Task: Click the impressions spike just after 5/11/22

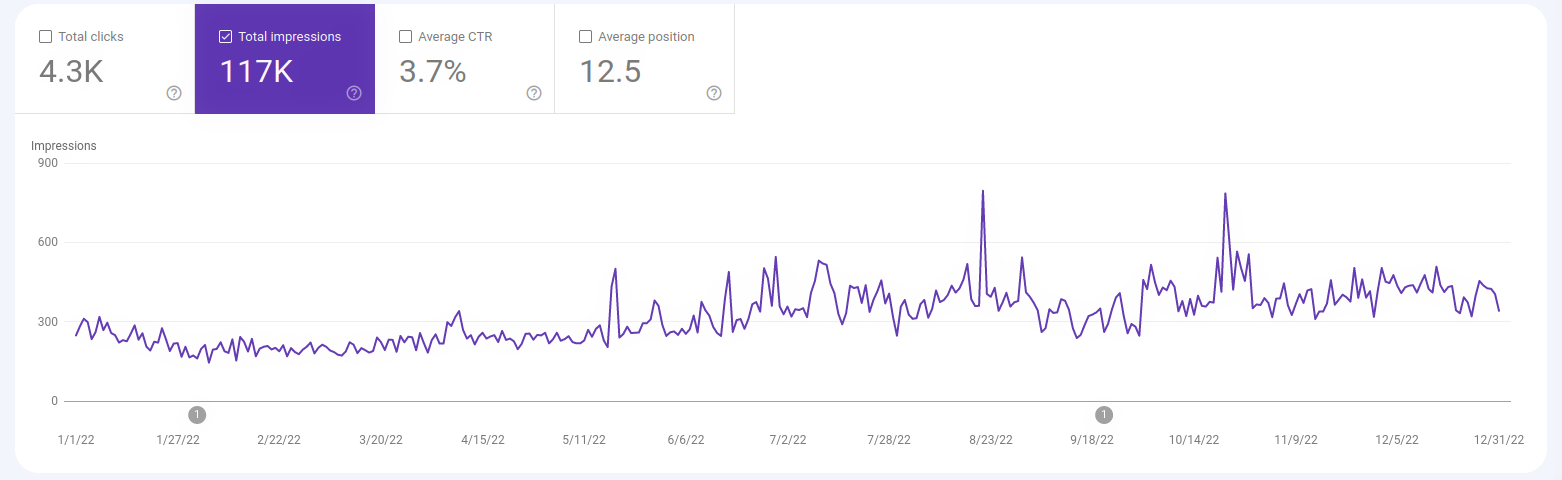Action: tap(615, 270)
